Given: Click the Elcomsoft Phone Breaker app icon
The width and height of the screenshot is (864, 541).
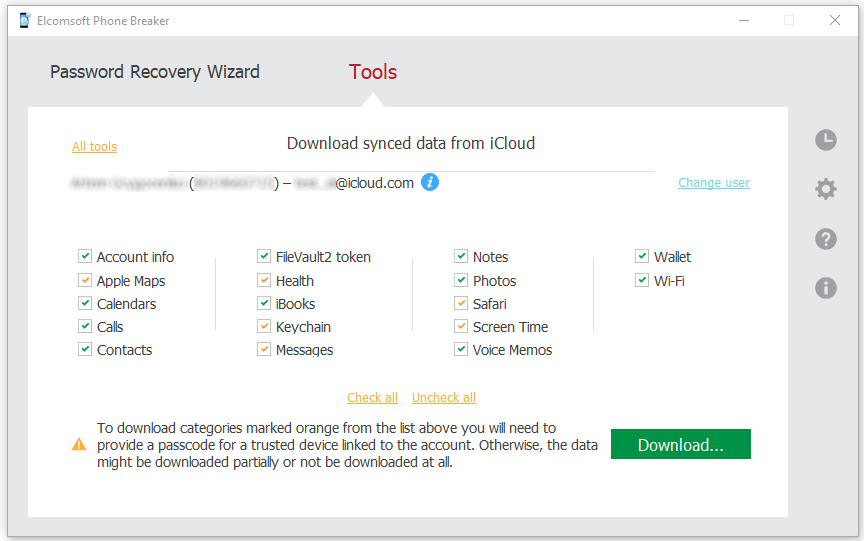Looking at the screenshot, I should pyautogui.click(x=24, y=20).
